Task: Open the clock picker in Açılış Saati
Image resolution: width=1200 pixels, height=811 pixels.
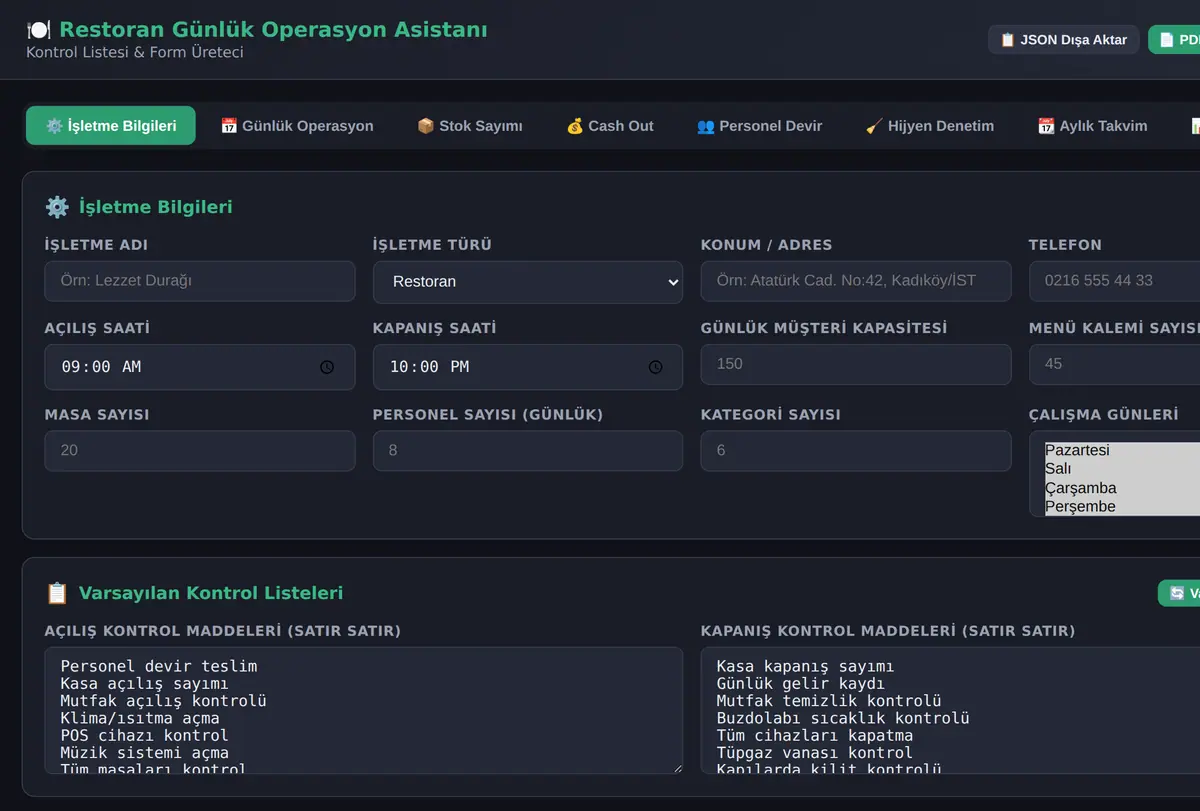Action: tap(327, 367)
